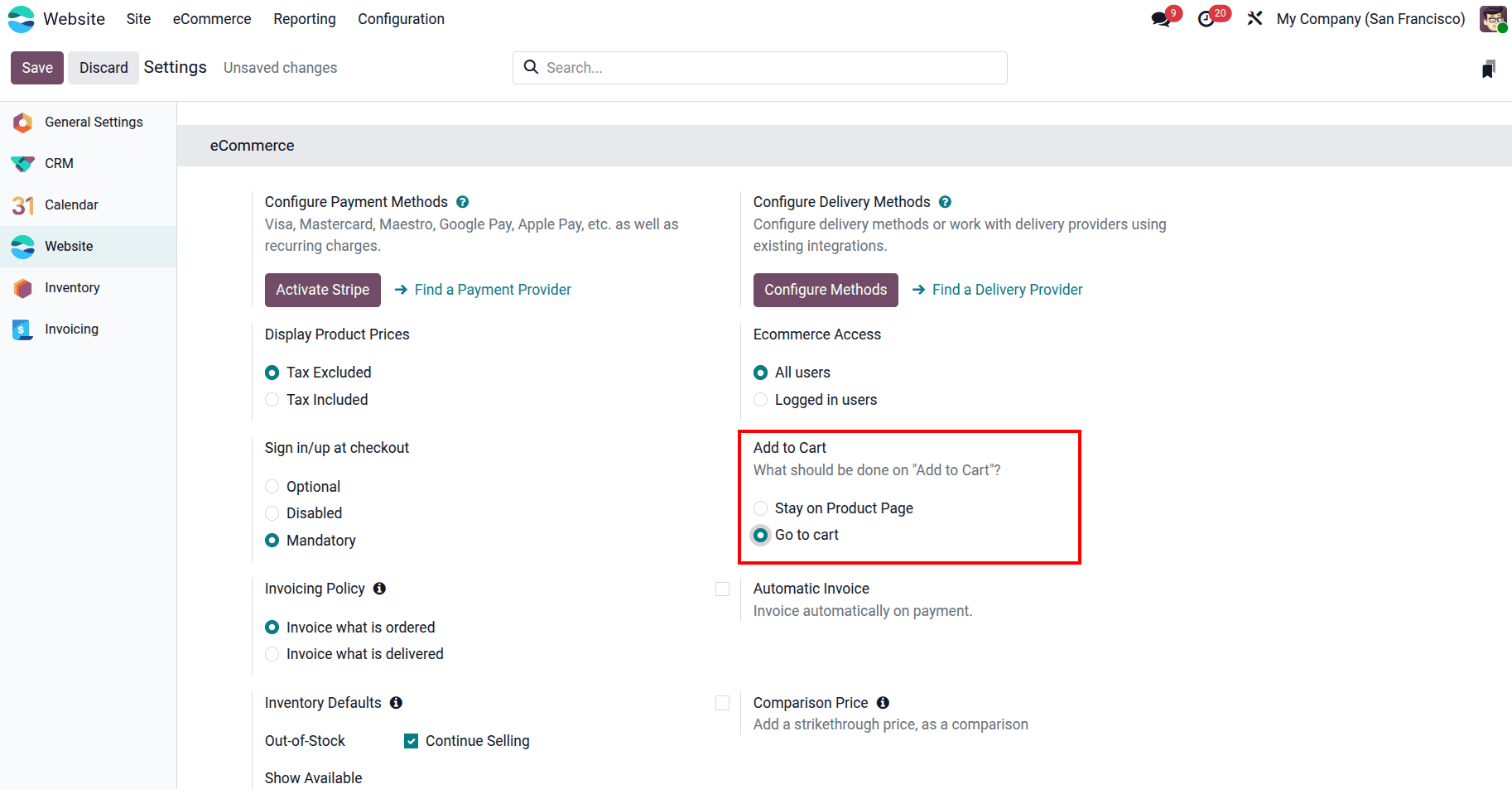
Task: Open My Company (San Francisco) switcher
Action: tap(1370, 19)
